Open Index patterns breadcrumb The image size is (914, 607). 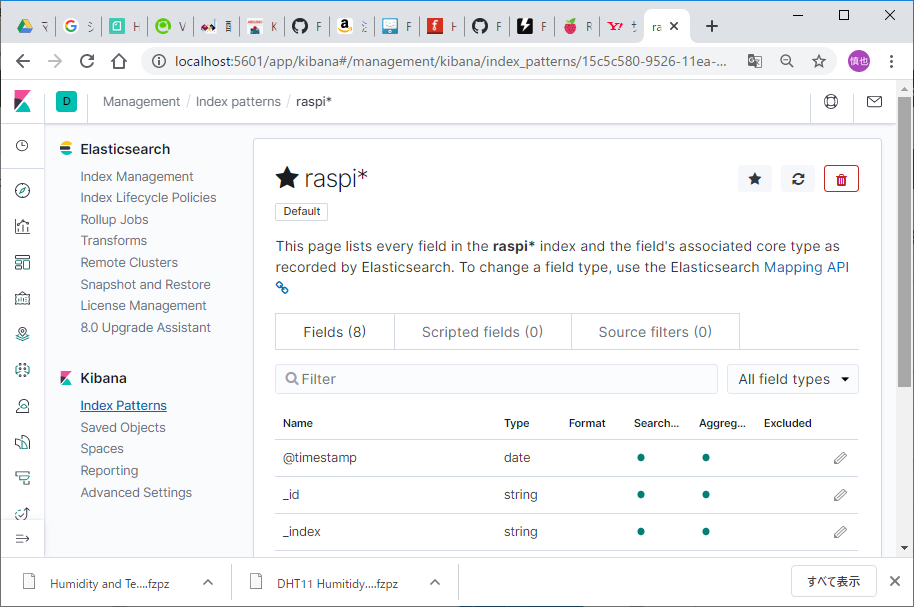(238, 101)
